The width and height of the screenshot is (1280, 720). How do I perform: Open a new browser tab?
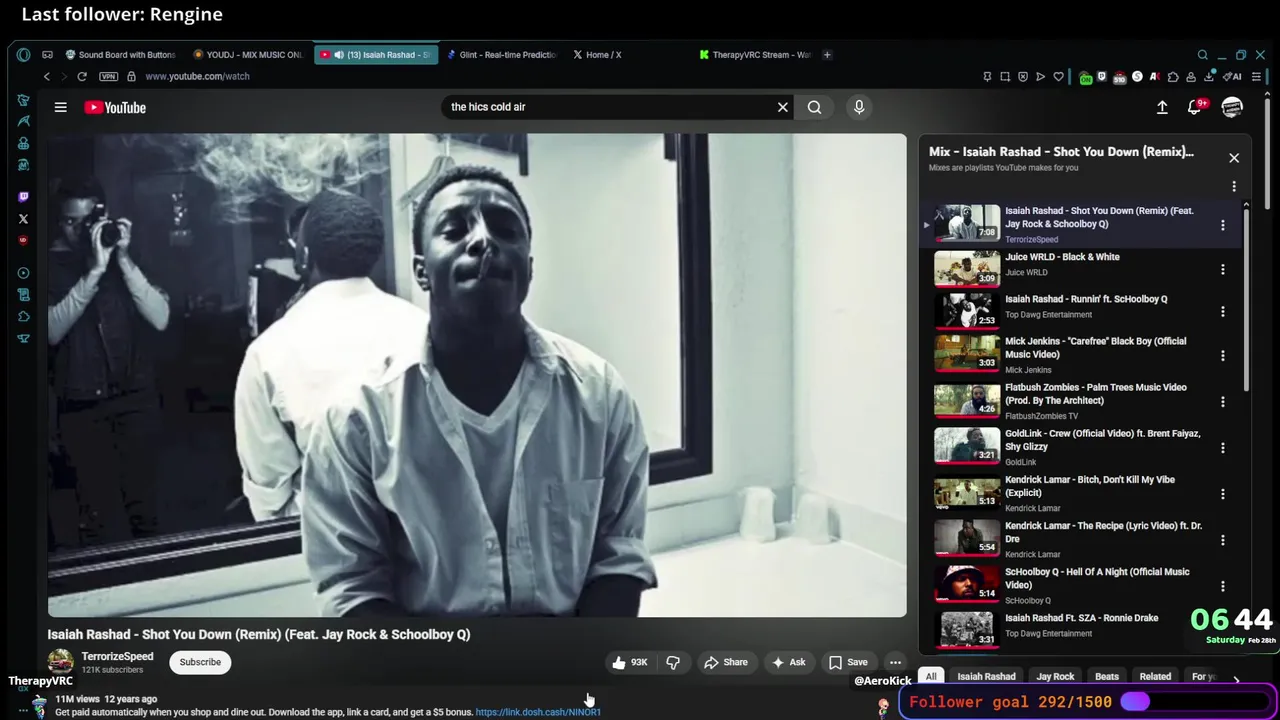(x=827, y=55)
